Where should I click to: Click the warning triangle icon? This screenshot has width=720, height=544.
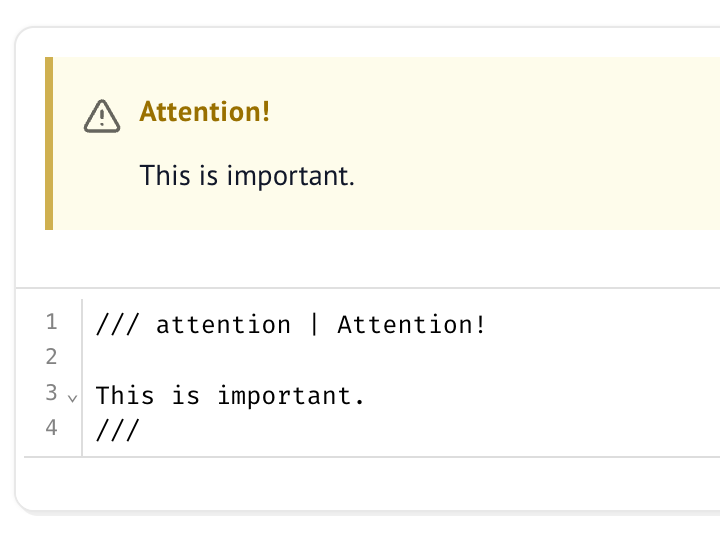(102, 116)
